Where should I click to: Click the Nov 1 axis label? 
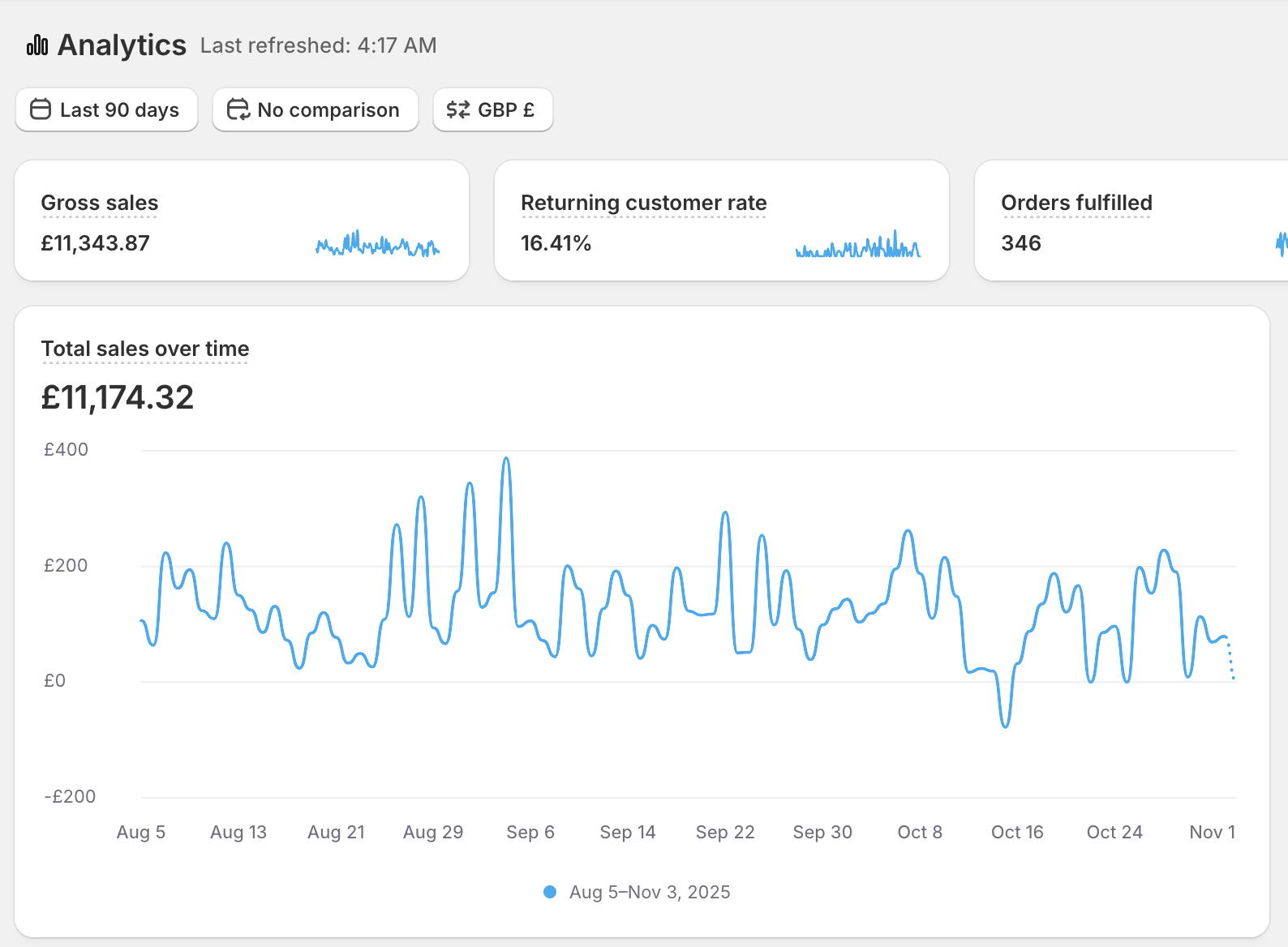point(1213,832)
